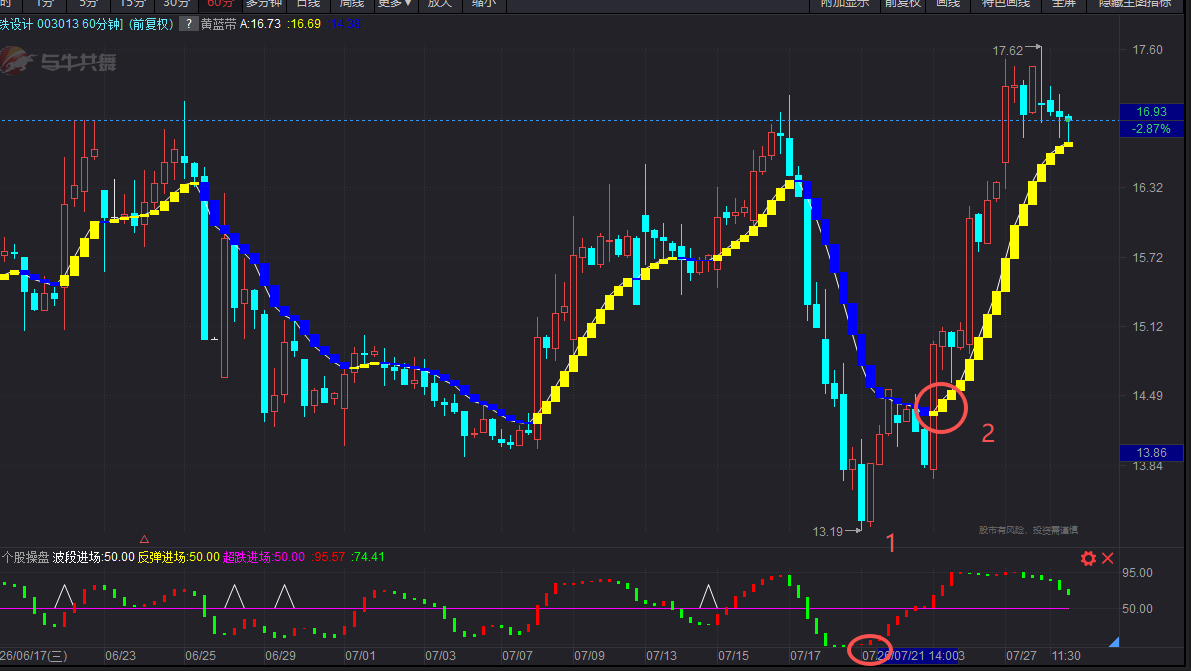Click the 放大 zoom in button
The image size is (1191, 671).
pos(440,4)
